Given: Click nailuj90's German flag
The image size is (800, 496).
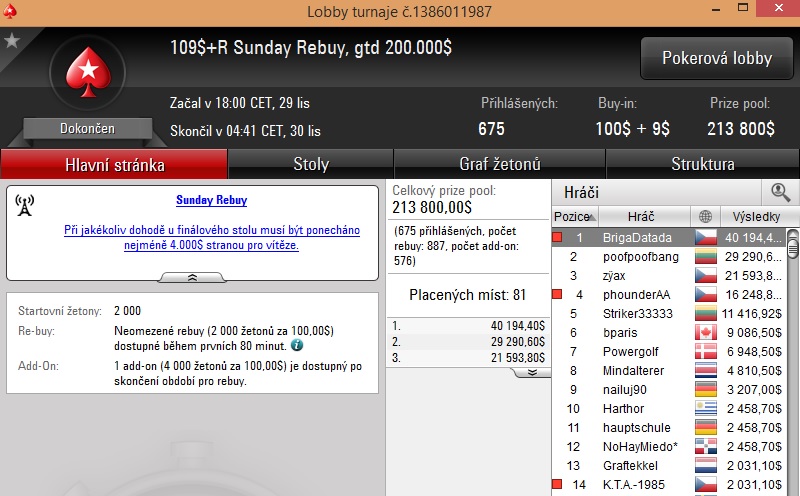Looking at the screenshot, I should [706, 389].
